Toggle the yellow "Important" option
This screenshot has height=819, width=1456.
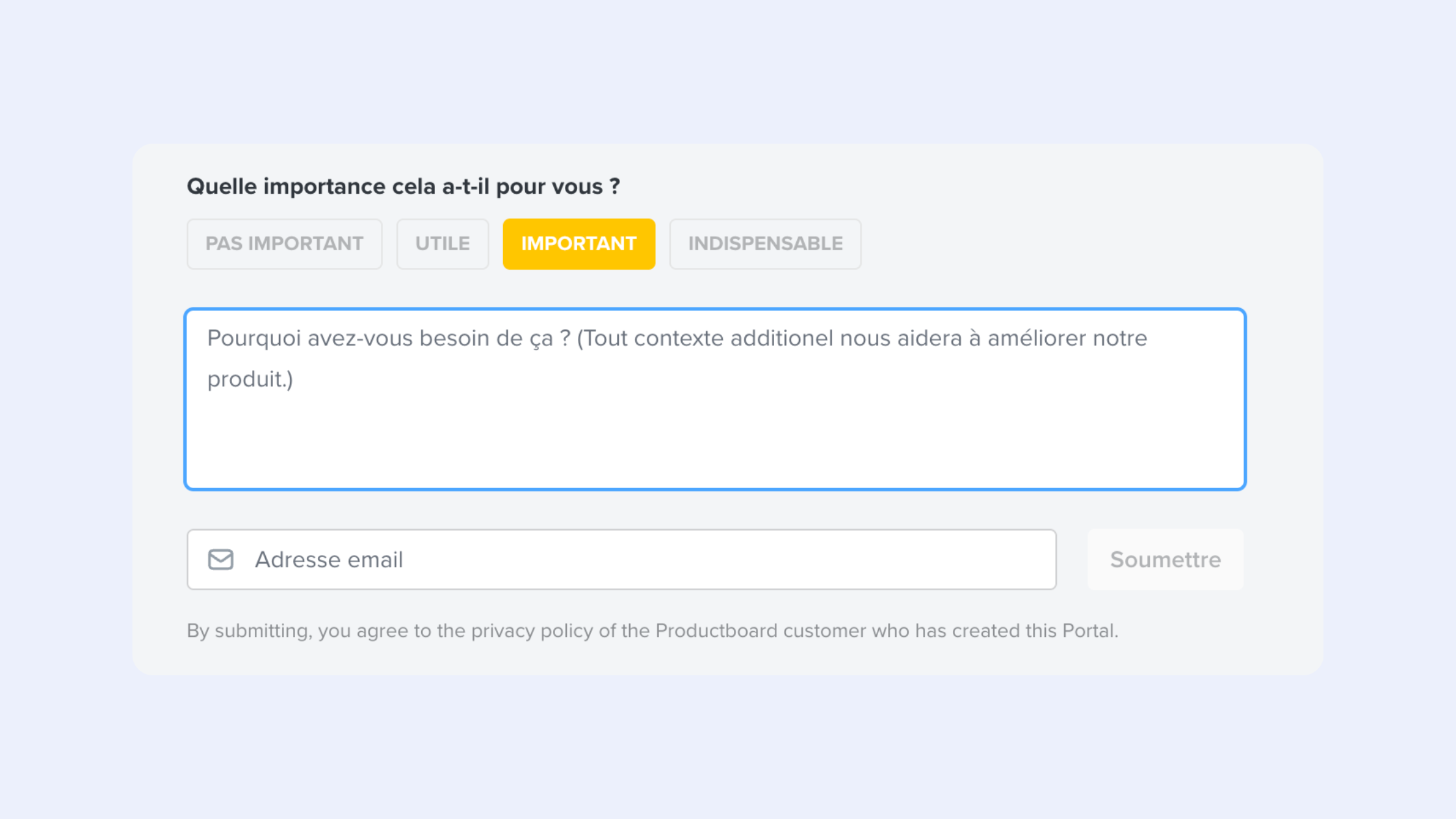click(578, 244)
